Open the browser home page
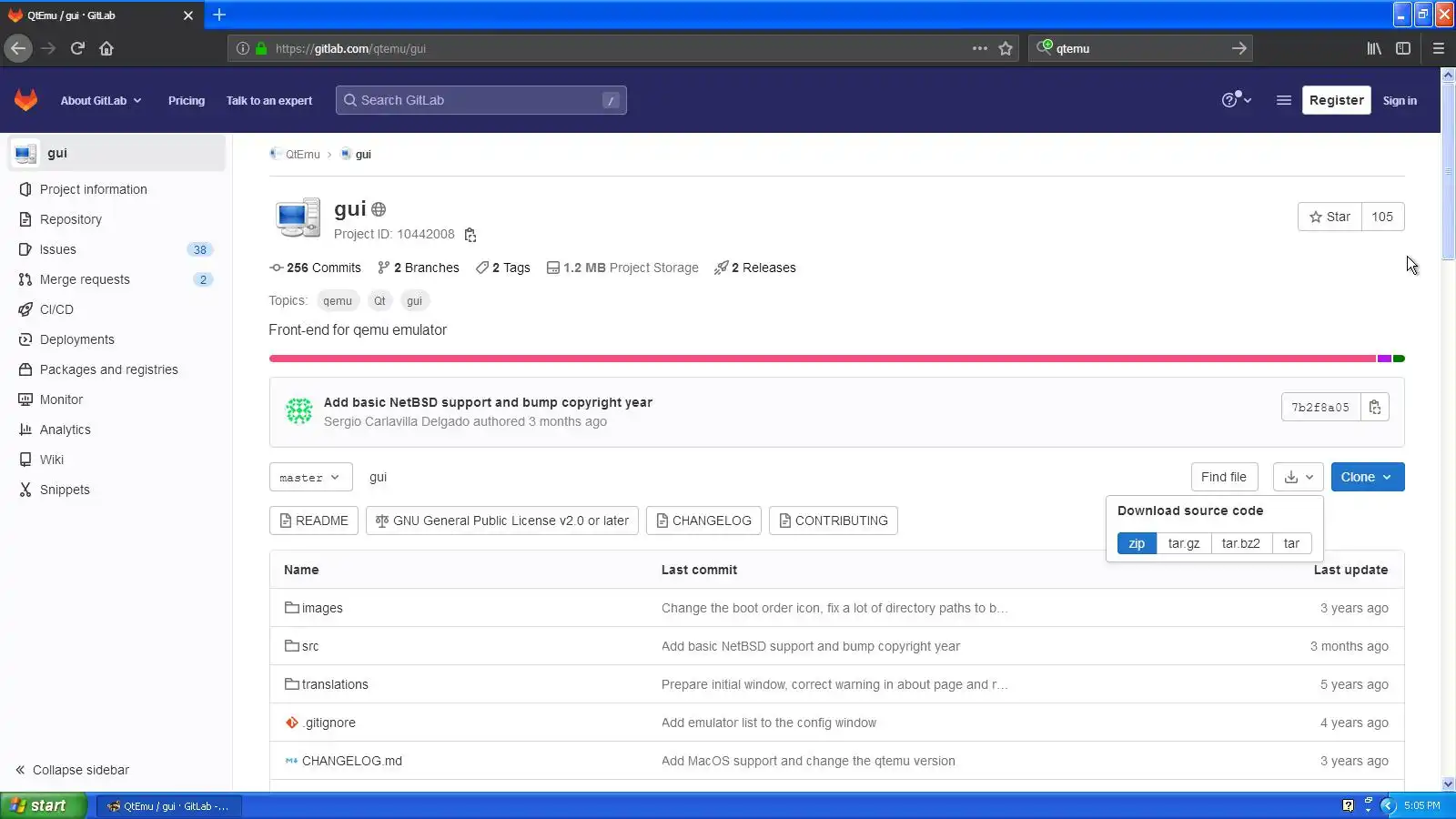 click(106, 48)
